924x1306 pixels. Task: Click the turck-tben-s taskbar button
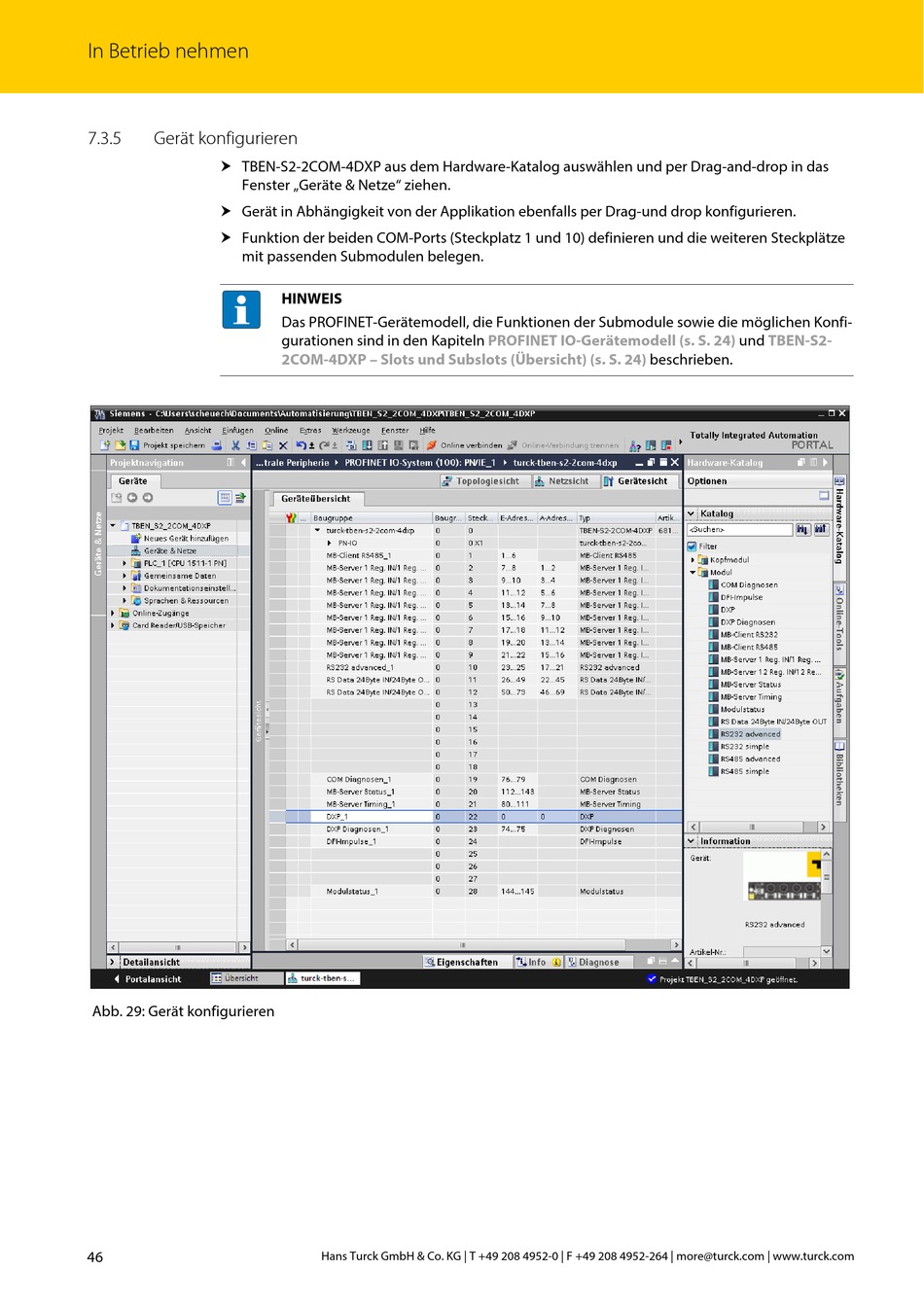[323, 978]
